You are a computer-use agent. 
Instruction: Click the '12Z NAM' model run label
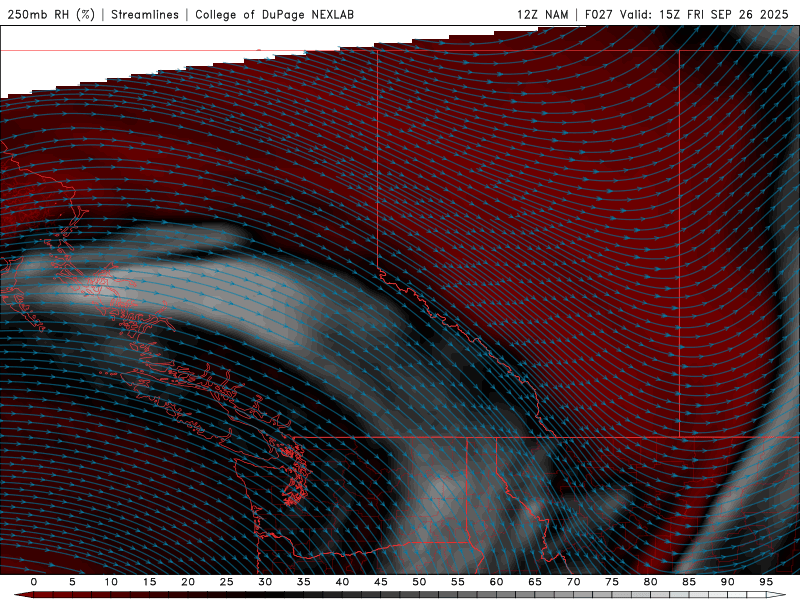tap(542, 14)
